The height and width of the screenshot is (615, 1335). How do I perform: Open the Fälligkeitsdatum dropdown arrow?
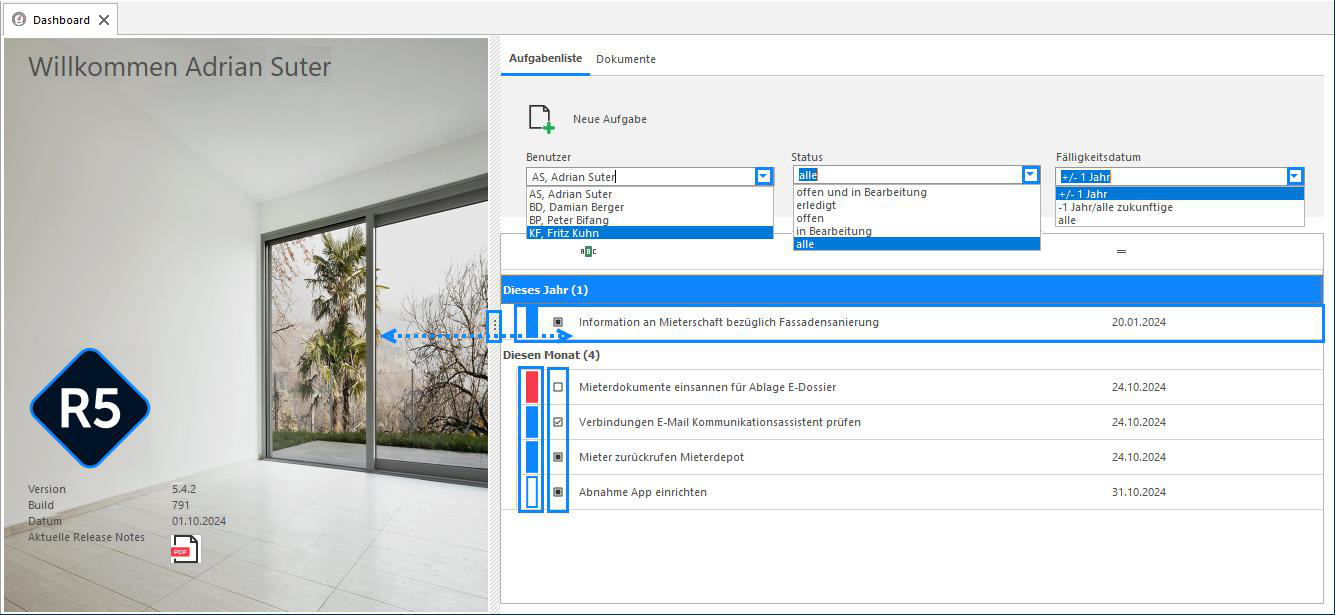[1295, 176]
